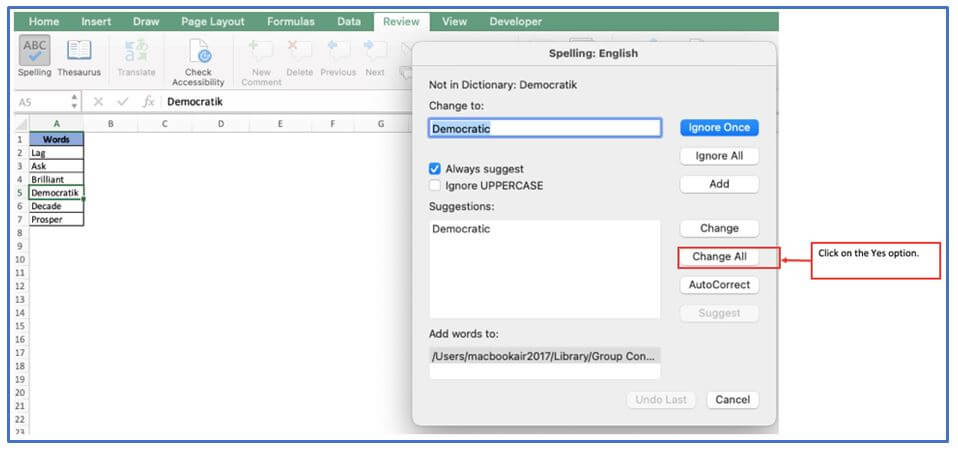Switch to Page Layout tab
Screen dimensions: 958x452
point(213,21)
